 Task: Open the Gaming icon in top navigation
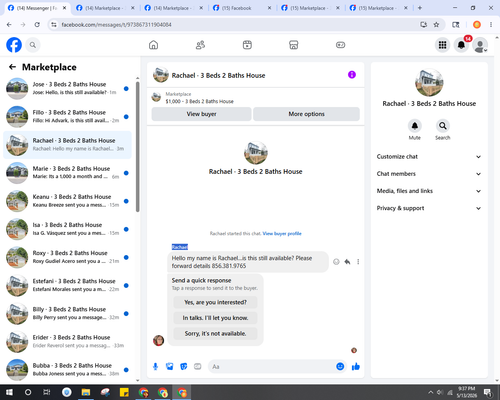click(x=340, y=45)
